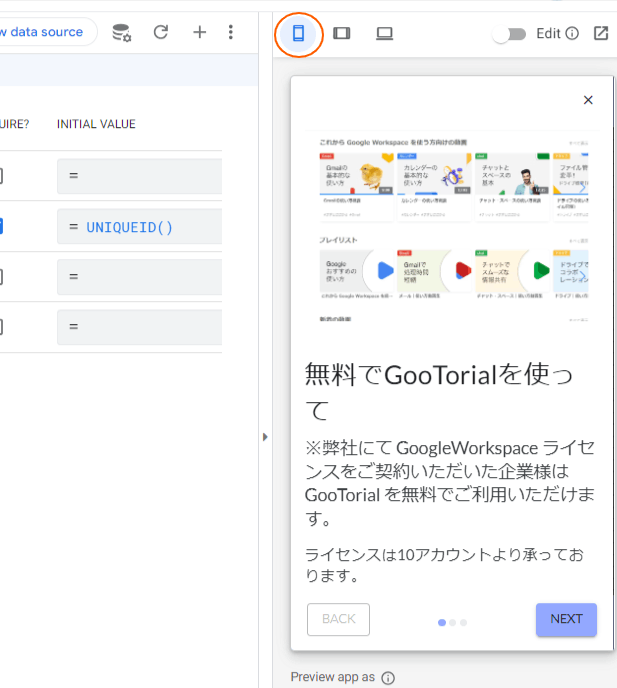This screenshot has width=617, height=688.
Task: Collapse the preview pane with side arrow
Action: tap(265, 437)
